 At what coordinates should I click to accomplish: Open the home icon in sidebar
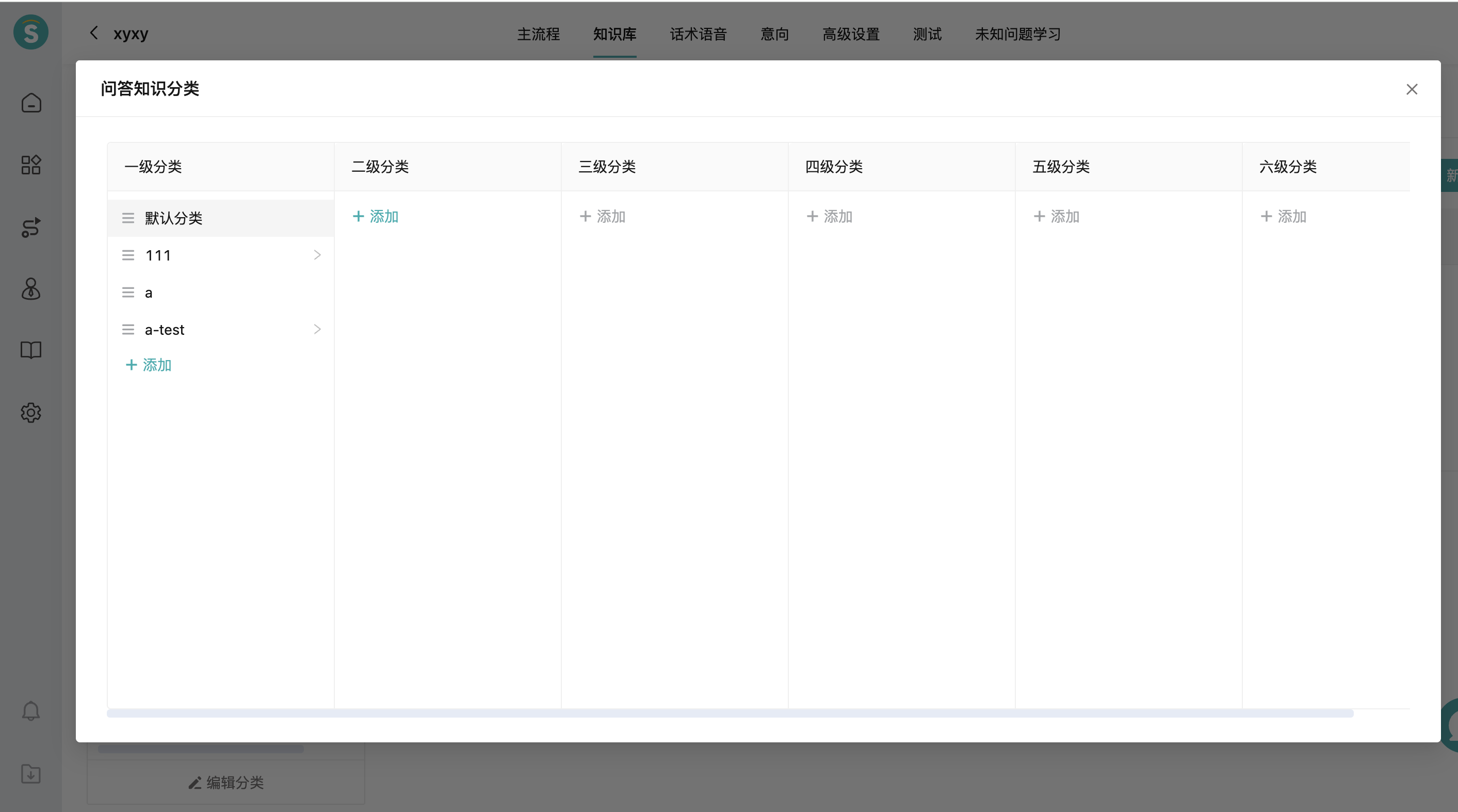31,103
